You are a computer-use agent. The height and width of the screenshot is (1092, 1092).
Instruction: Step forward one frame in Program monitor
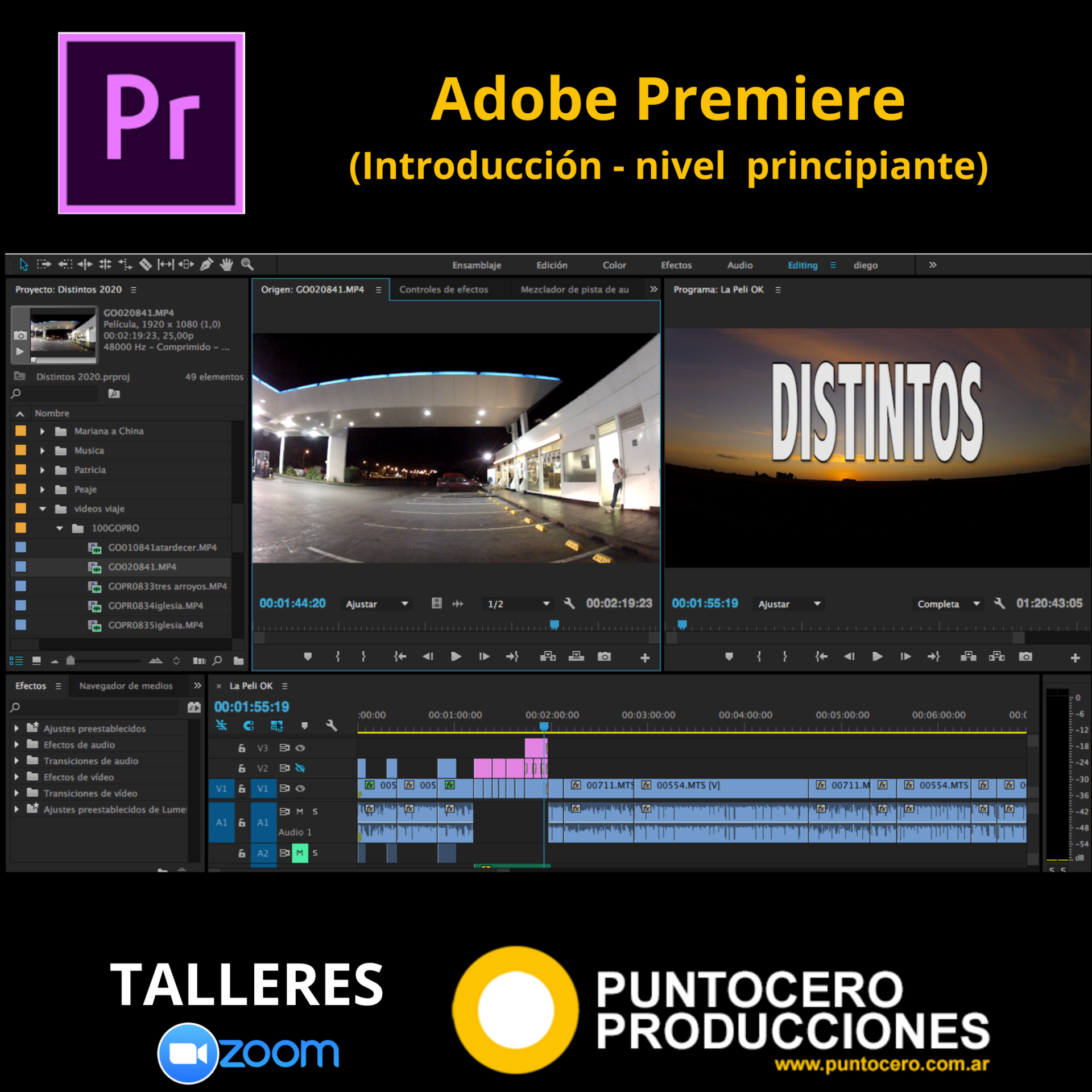click(905, 656)
